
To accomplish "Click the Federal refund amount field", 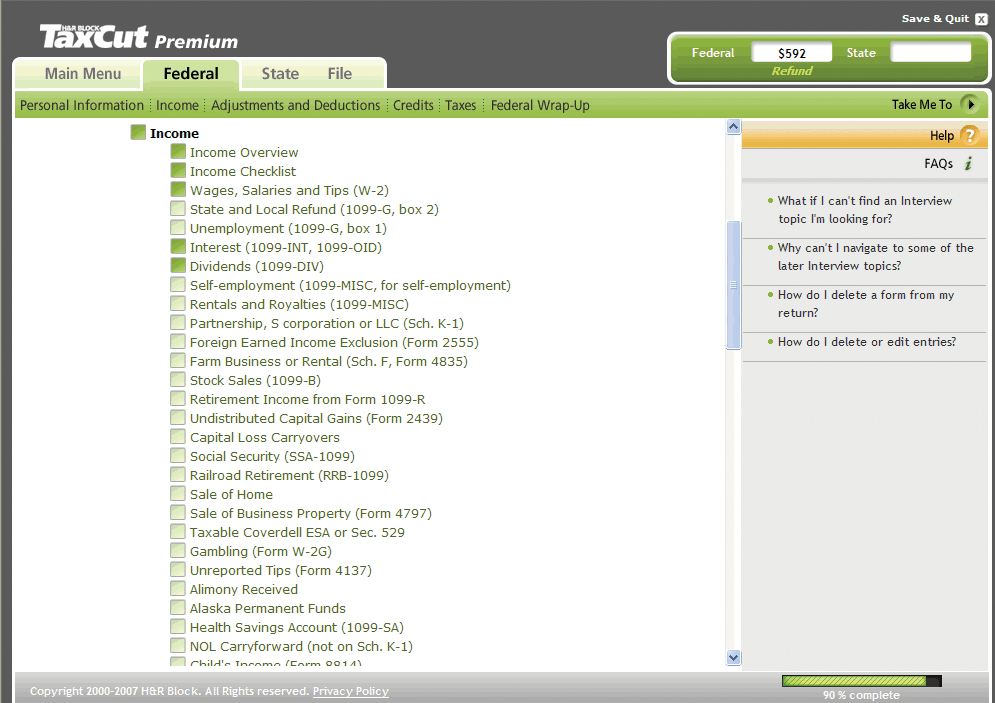I will 791,53.
